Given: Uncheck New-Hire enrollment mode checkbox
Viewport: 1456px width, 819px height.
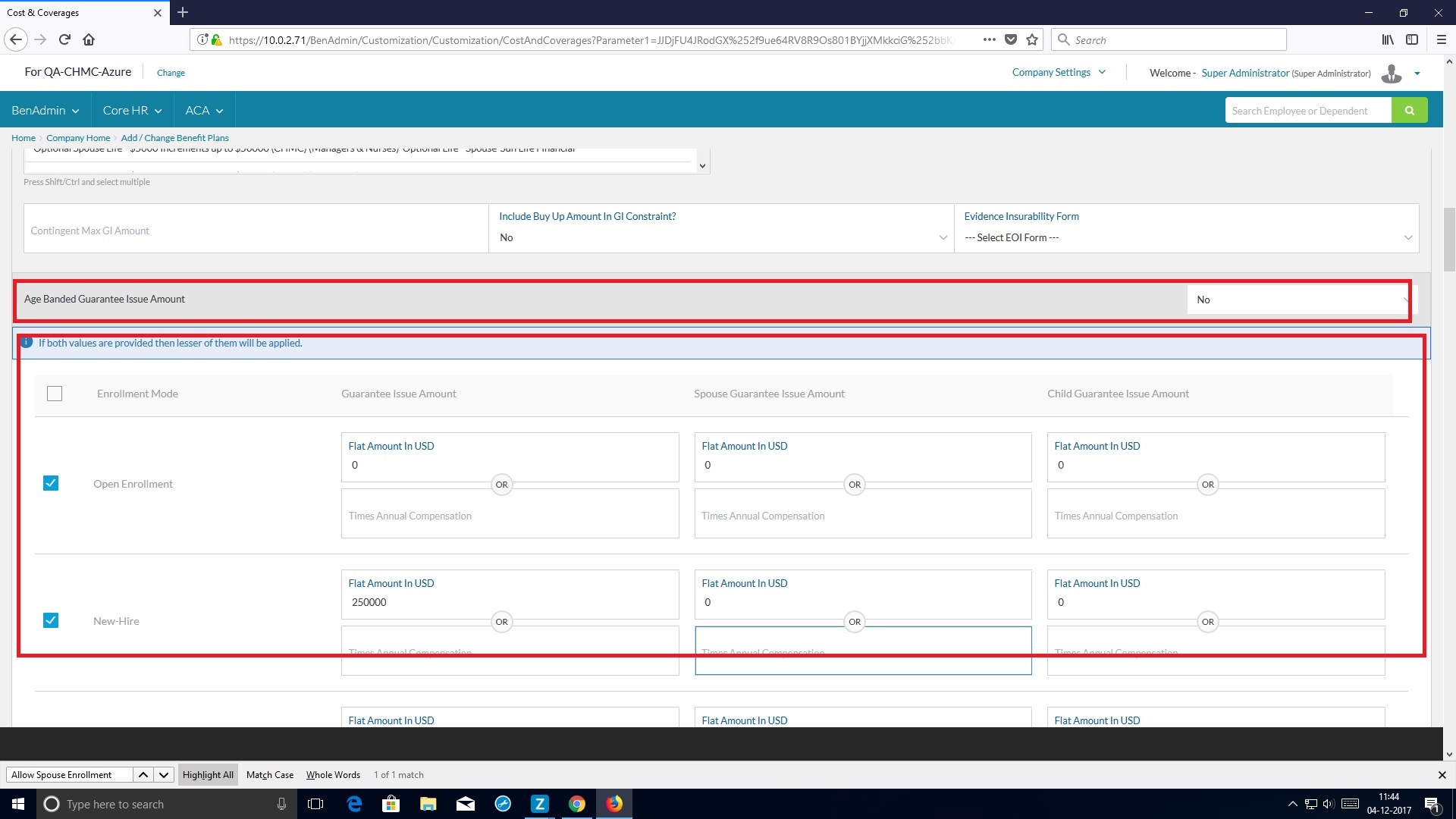Looking at the screenshot, I should [x=51, y=620].
